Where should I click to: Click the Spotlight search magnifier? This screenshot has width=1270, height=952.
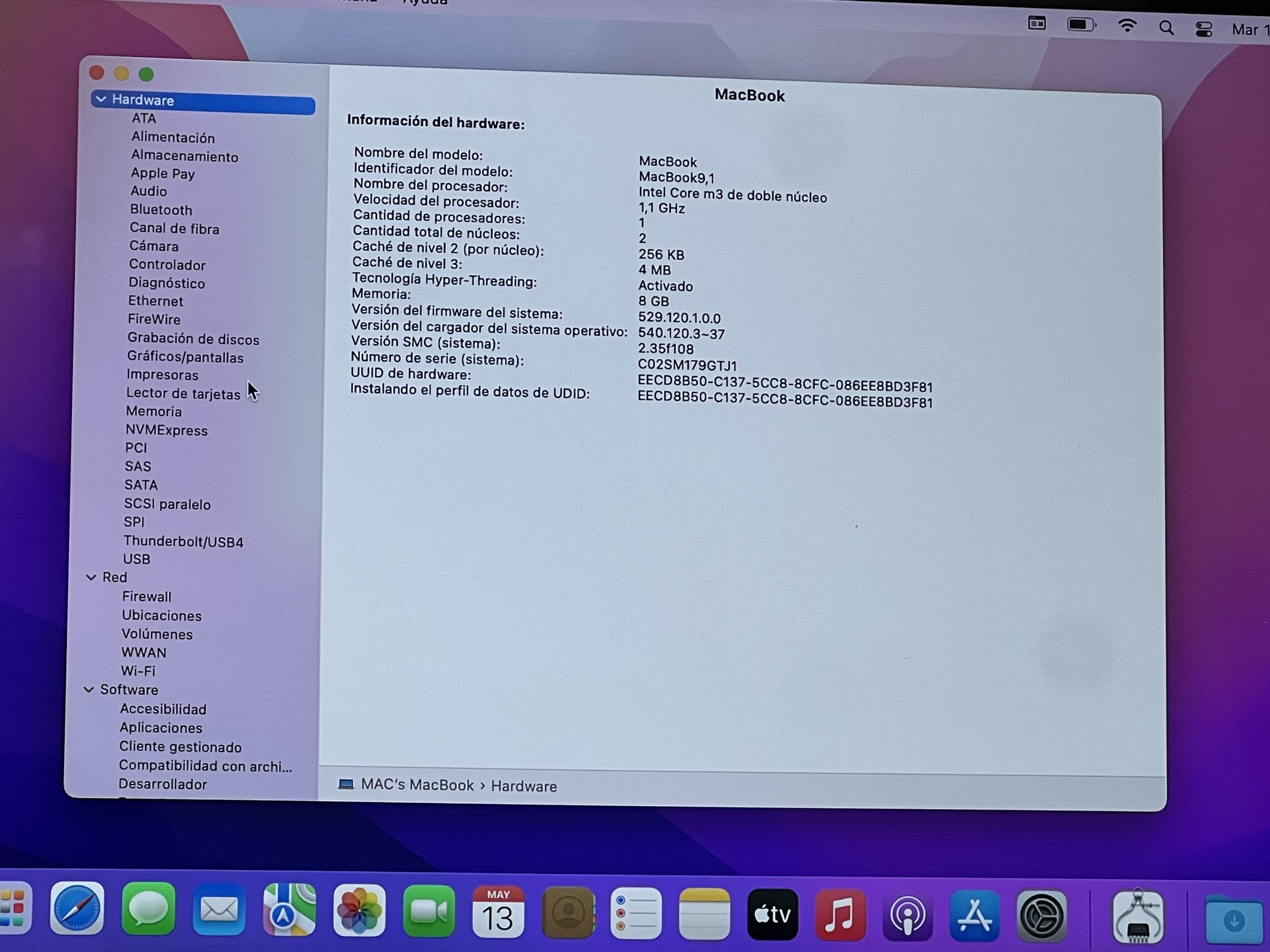point(1166,28)
